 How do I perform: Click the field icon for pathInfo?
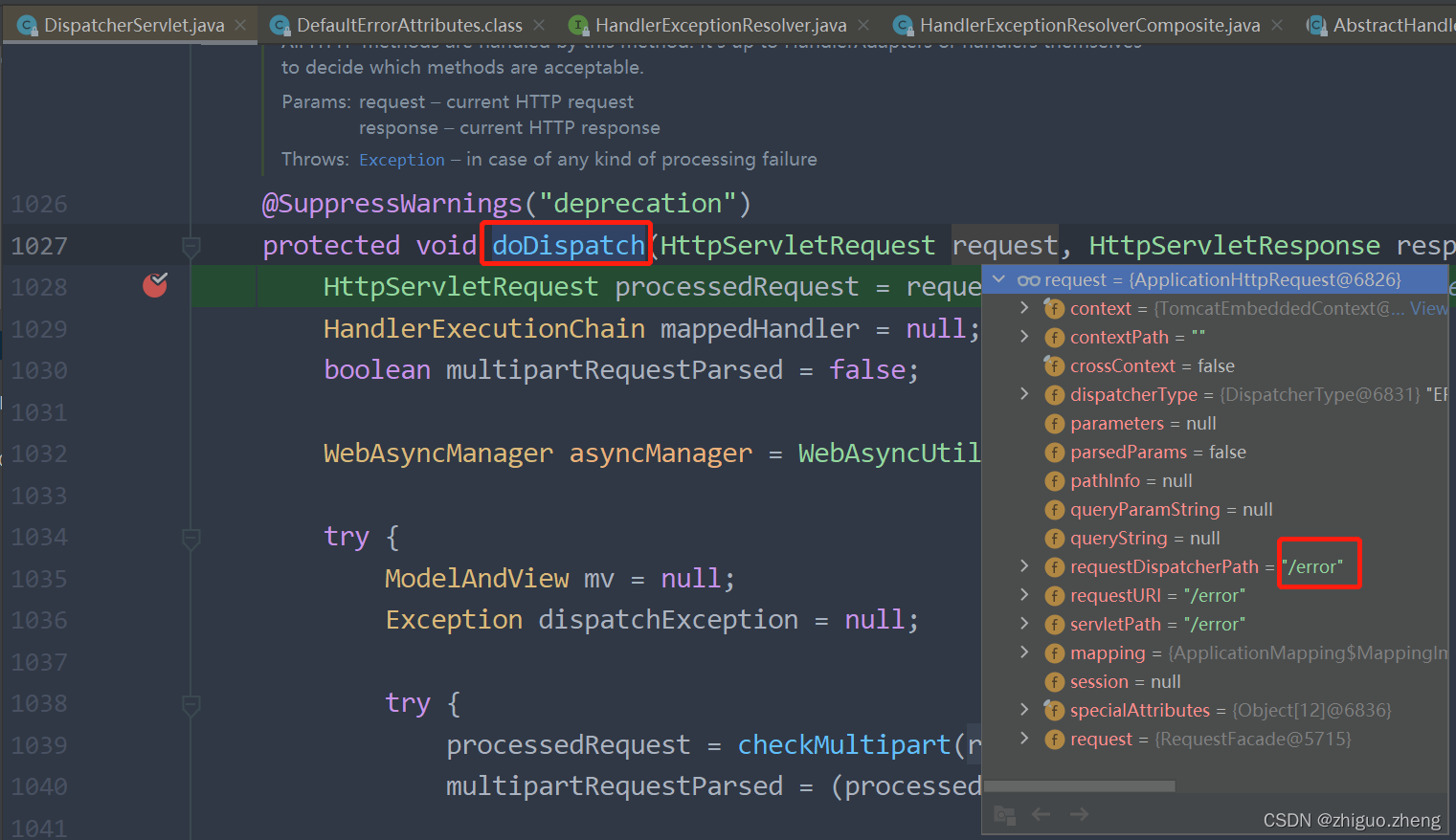point(1054,481)
